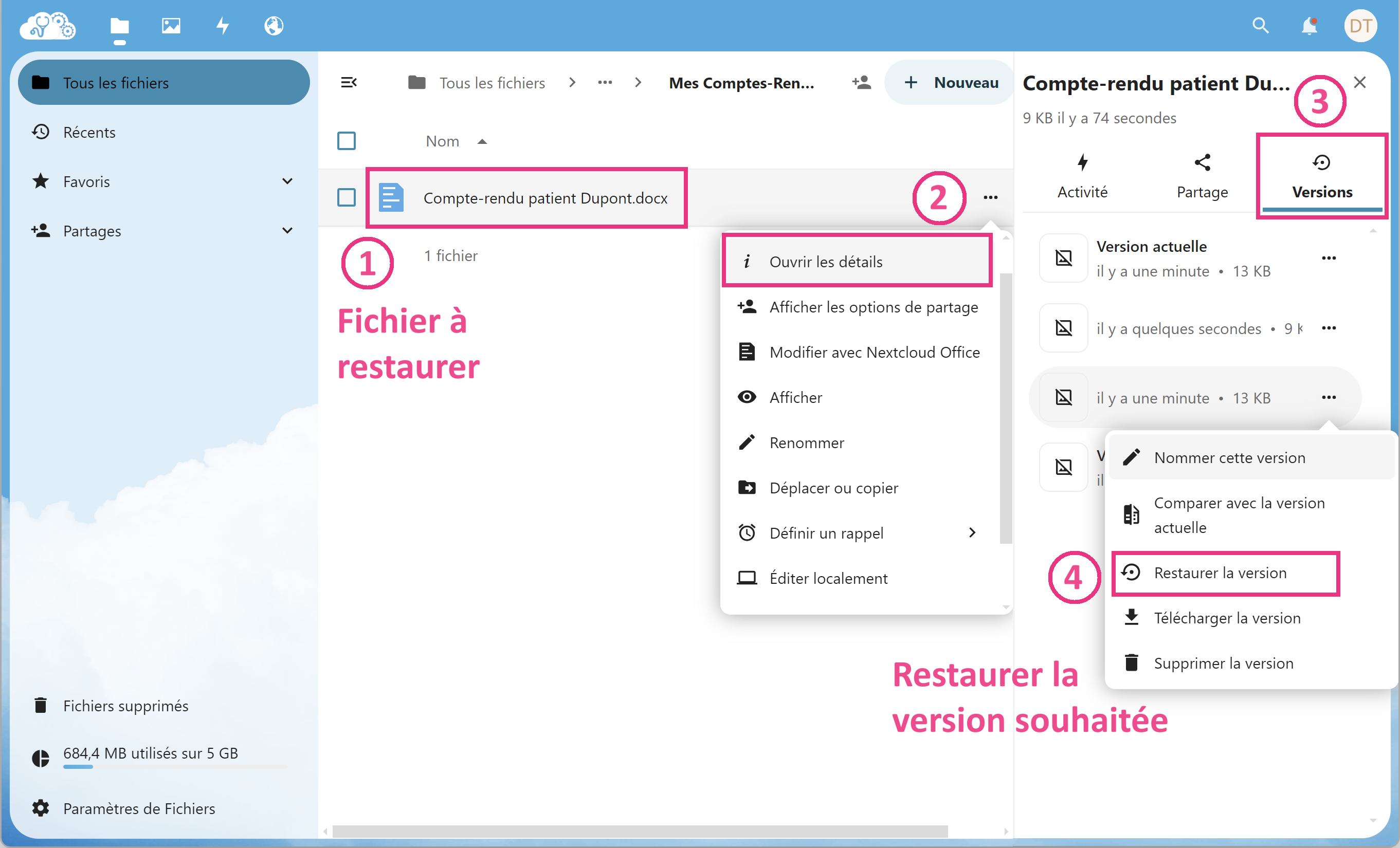Expand the Favoris section

[x=287, y=181]
